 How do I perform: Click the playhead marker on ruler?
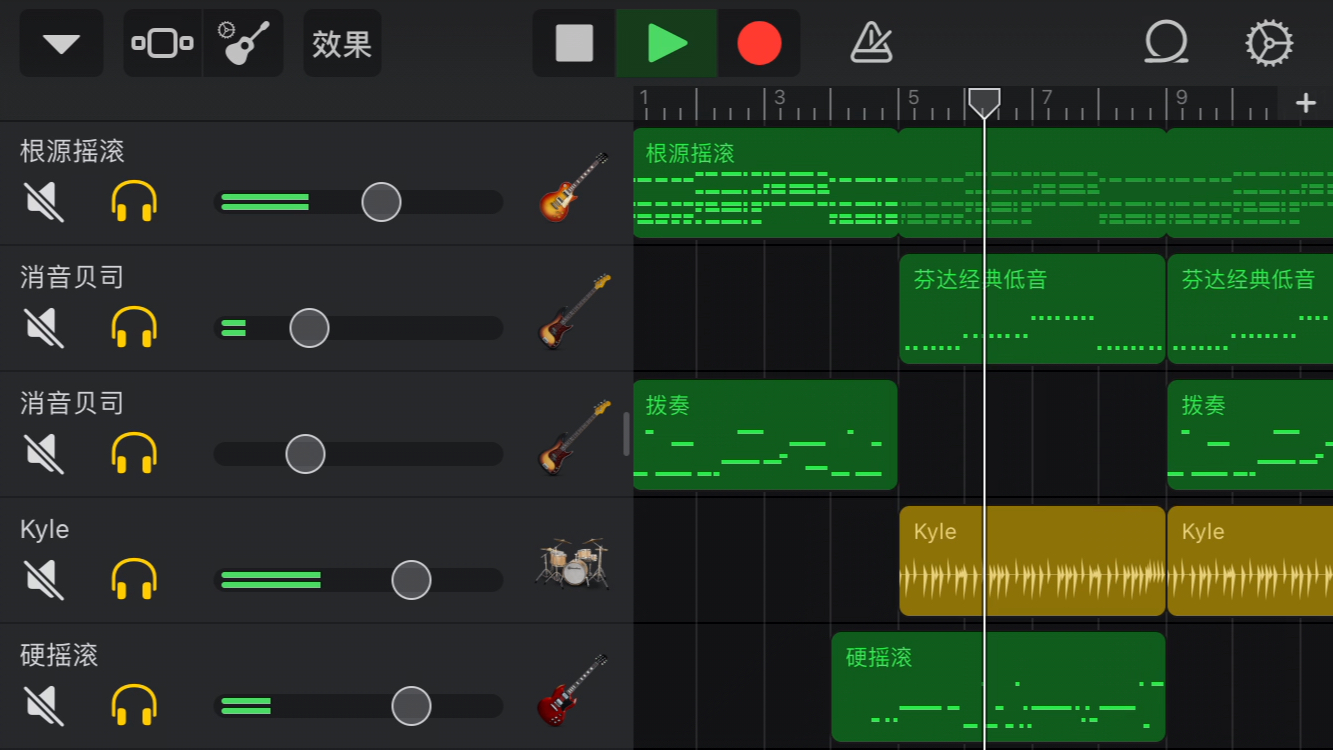tap(984, 102)
